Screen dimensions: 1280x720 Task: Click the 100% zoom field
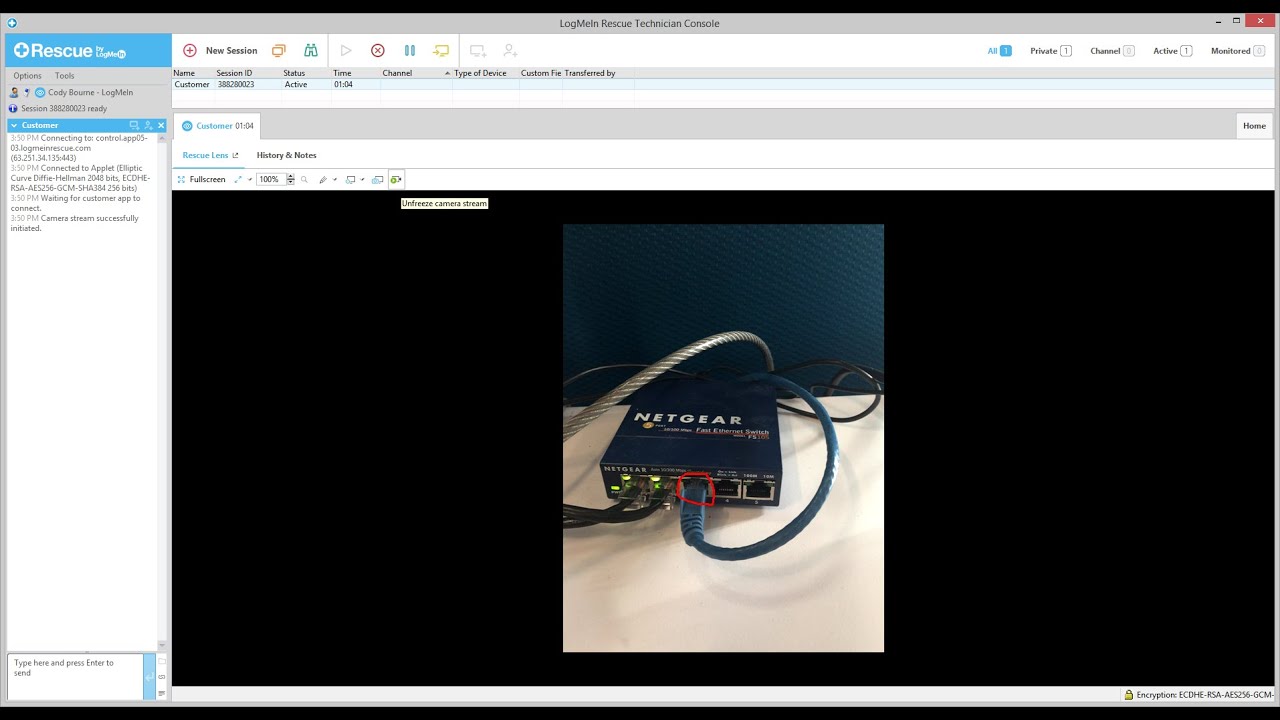[270, 179]
